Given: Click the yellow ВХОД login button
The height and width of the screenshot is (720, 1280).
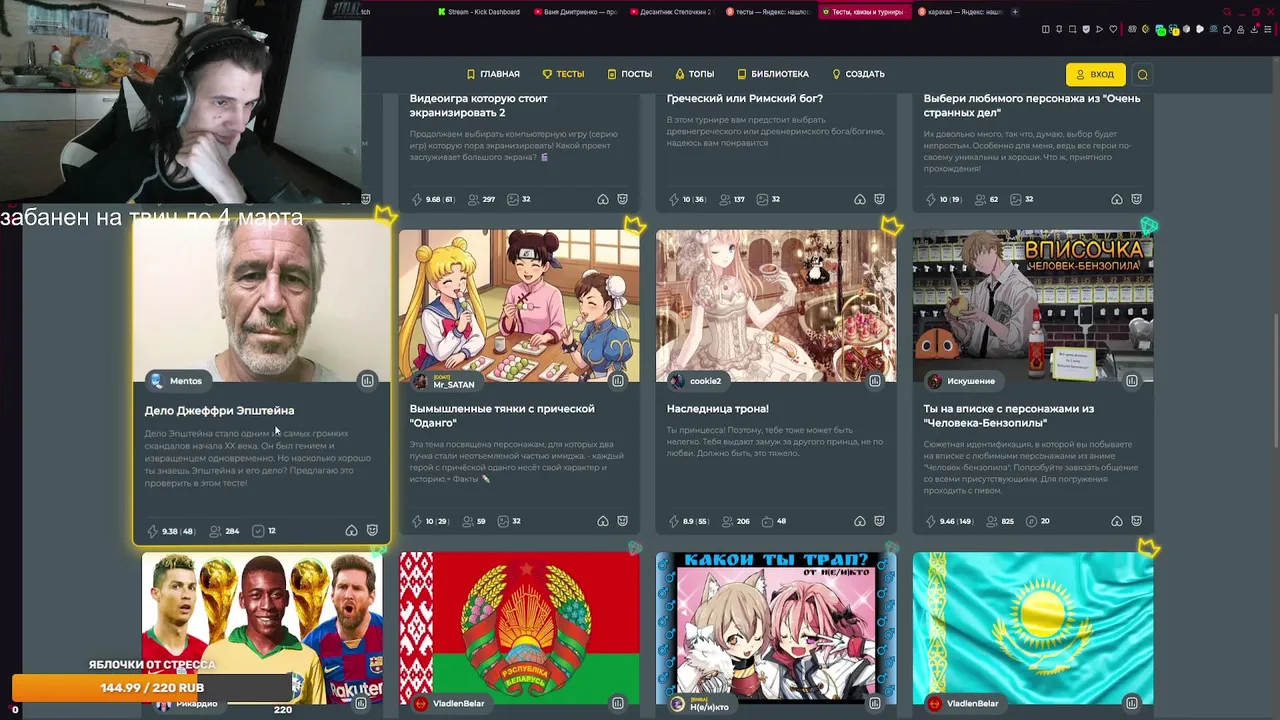Looking at the screenshot, I should [1095, 74].
